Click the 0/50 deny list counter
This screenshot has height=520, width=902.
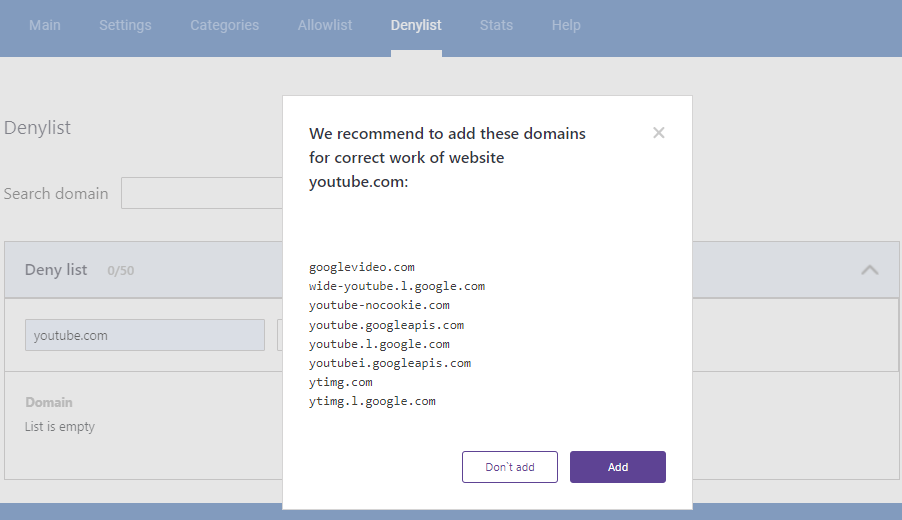pyautogui.click(x=120, y=271)
